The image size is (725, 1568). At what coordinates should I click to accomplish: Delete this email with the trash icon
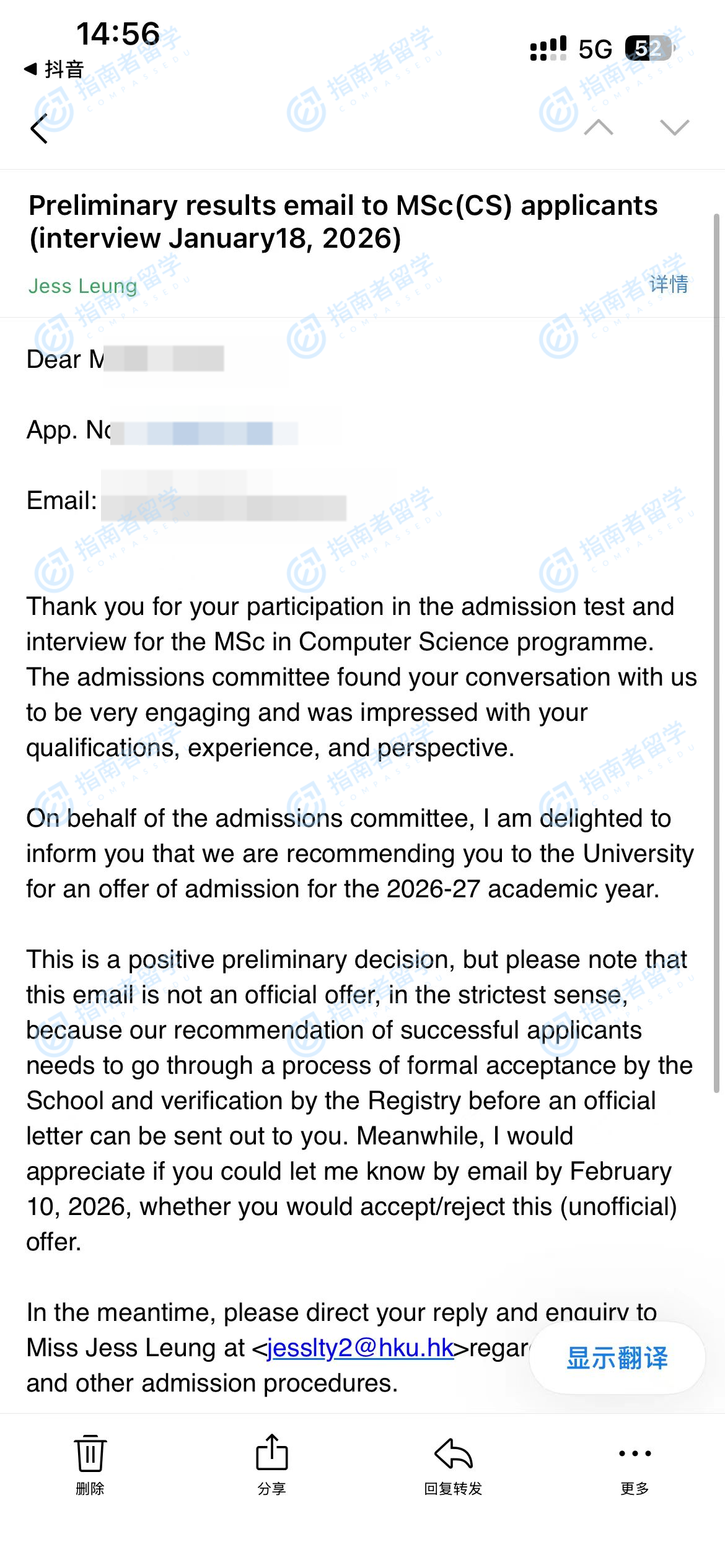tap(90, 1463)
